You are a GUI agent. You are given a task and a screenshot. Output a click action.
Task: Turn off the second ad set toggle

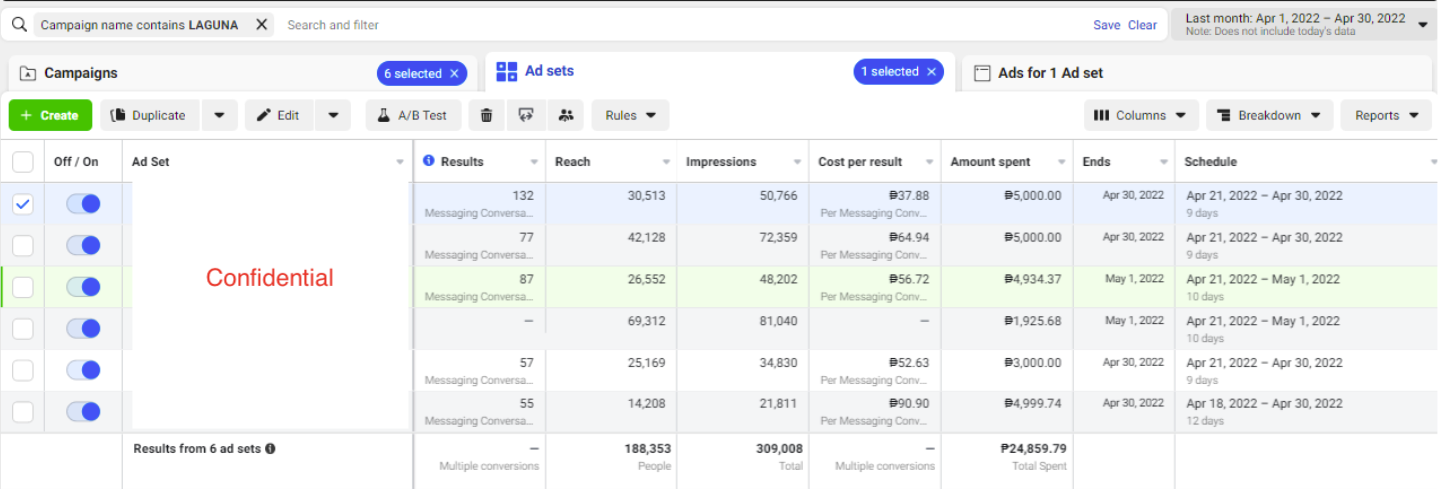[x=83, y=245]
